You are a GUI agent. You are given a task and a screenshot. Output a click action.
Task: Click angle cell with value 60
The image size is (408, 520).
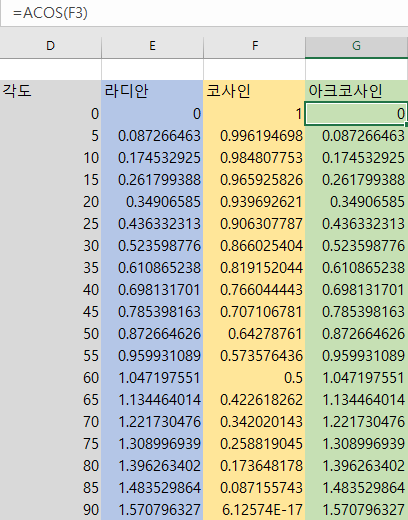click(51, 378)
